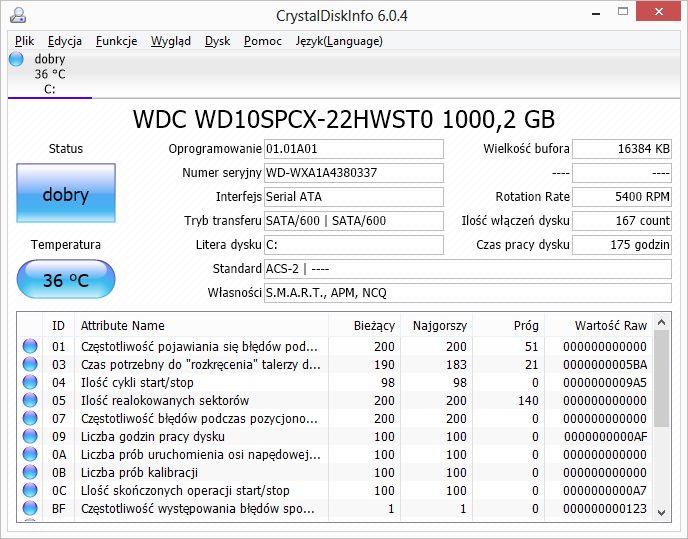This screenshot has width=688, height=539.
Task: Click the scroll-up arrow of the attribute list
Action: coord(662,323)
